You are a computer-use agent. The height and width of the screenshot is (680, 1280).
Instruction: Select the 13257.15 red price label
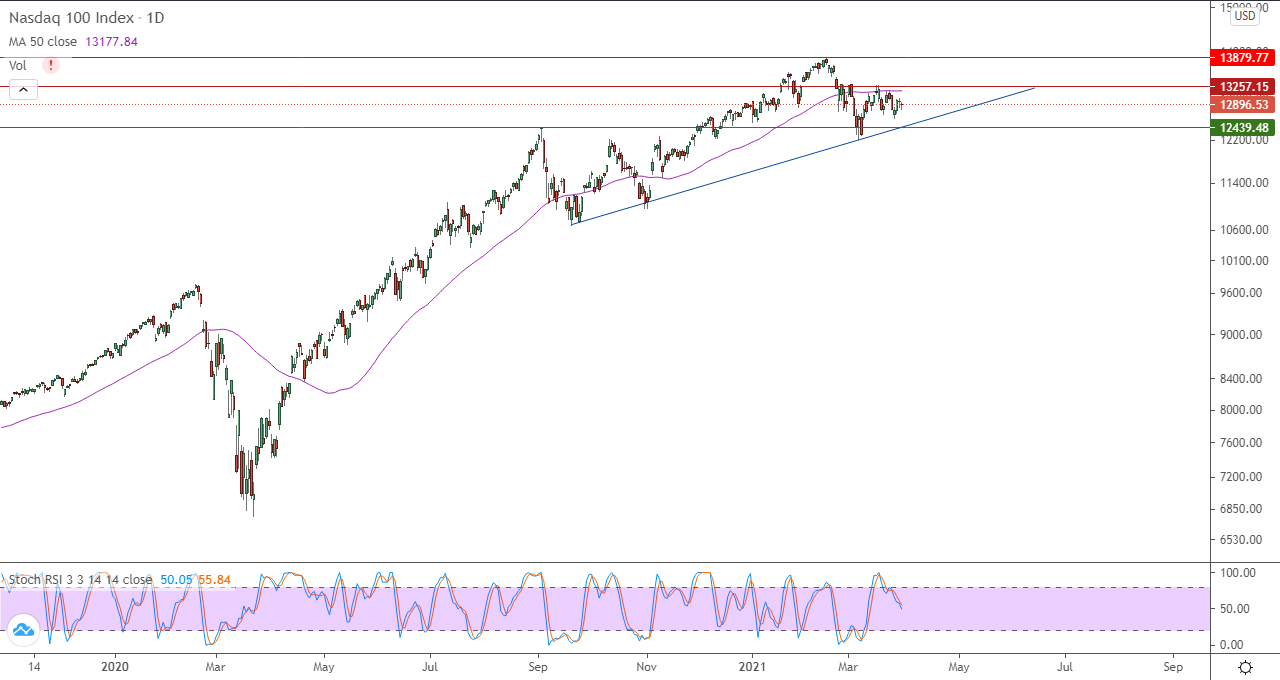pos(1244,87)
